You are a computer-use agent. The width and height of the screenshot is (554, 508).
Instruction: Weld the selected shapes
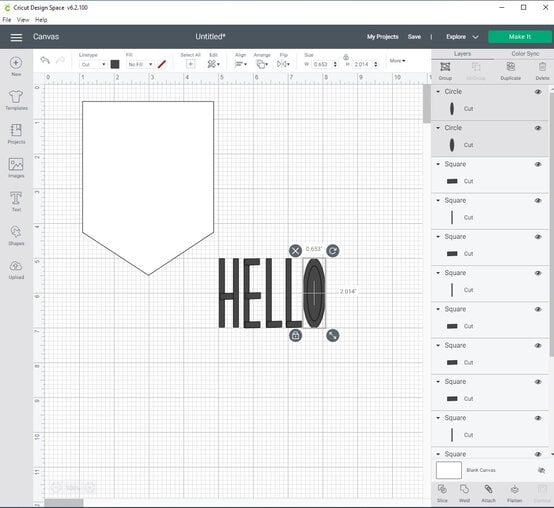(464, 493)
